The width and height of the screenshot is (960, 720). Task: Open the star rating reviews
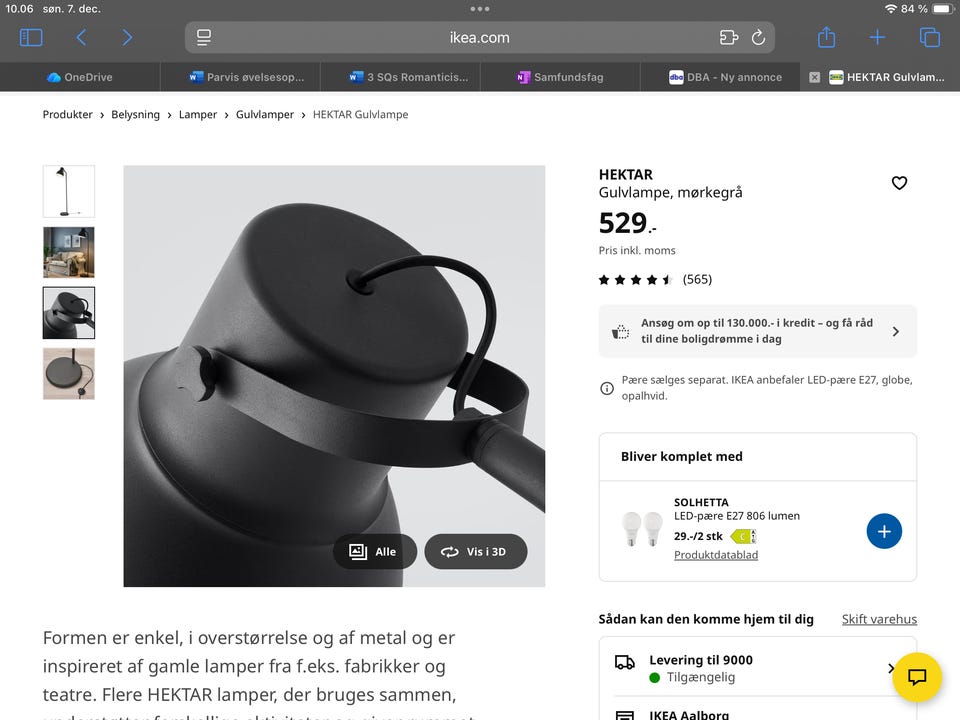click(x=636, y=280)
